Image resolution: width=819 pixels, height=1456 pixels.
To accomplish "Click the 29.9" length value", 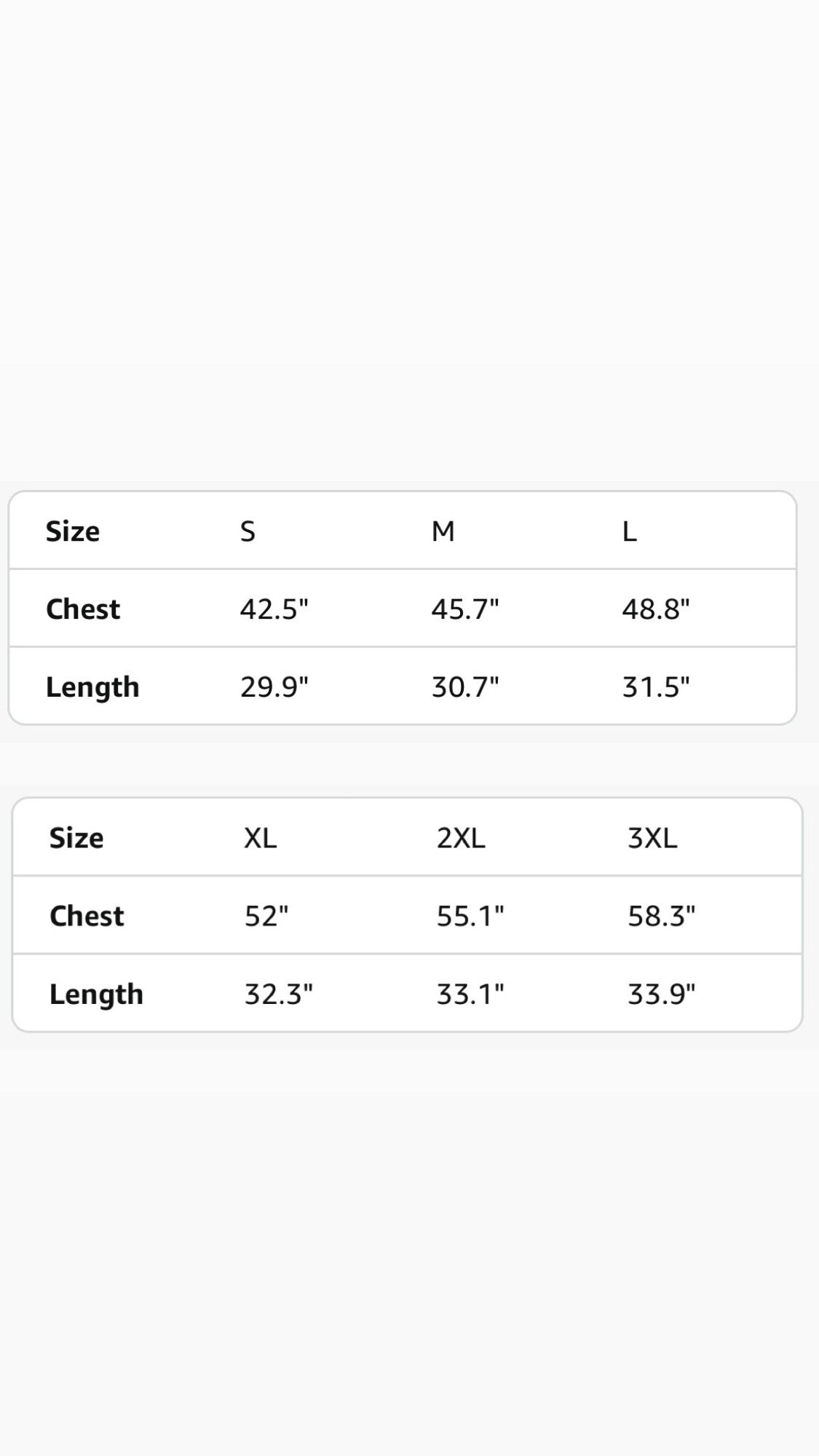I will pyautogui.click(x=274, y=687).
